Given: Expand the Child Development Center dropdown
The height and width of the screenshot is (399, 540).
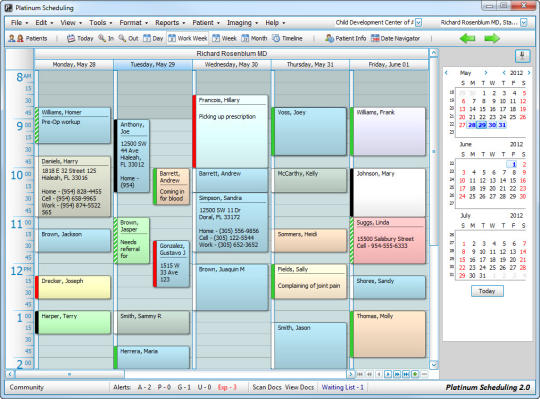Looking at the screenshot, I should tap(418, 23).
